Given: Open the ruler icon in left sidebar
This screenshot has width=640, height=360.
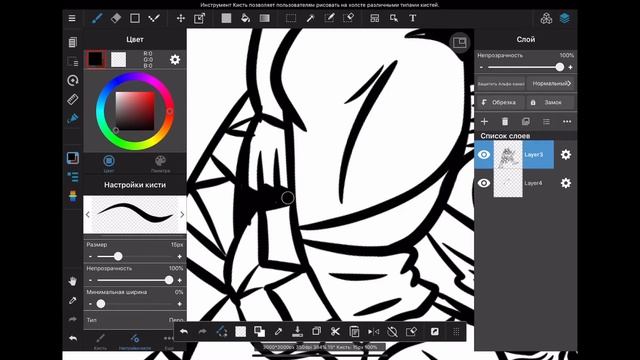Looking at the screenshot, I should [73, 99].
